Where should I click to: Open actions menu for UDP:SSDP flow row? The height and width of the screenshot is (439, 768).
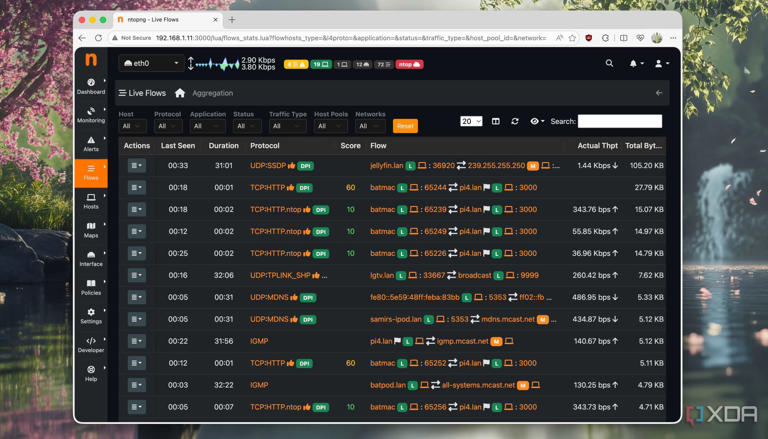(x=137, y=166)
